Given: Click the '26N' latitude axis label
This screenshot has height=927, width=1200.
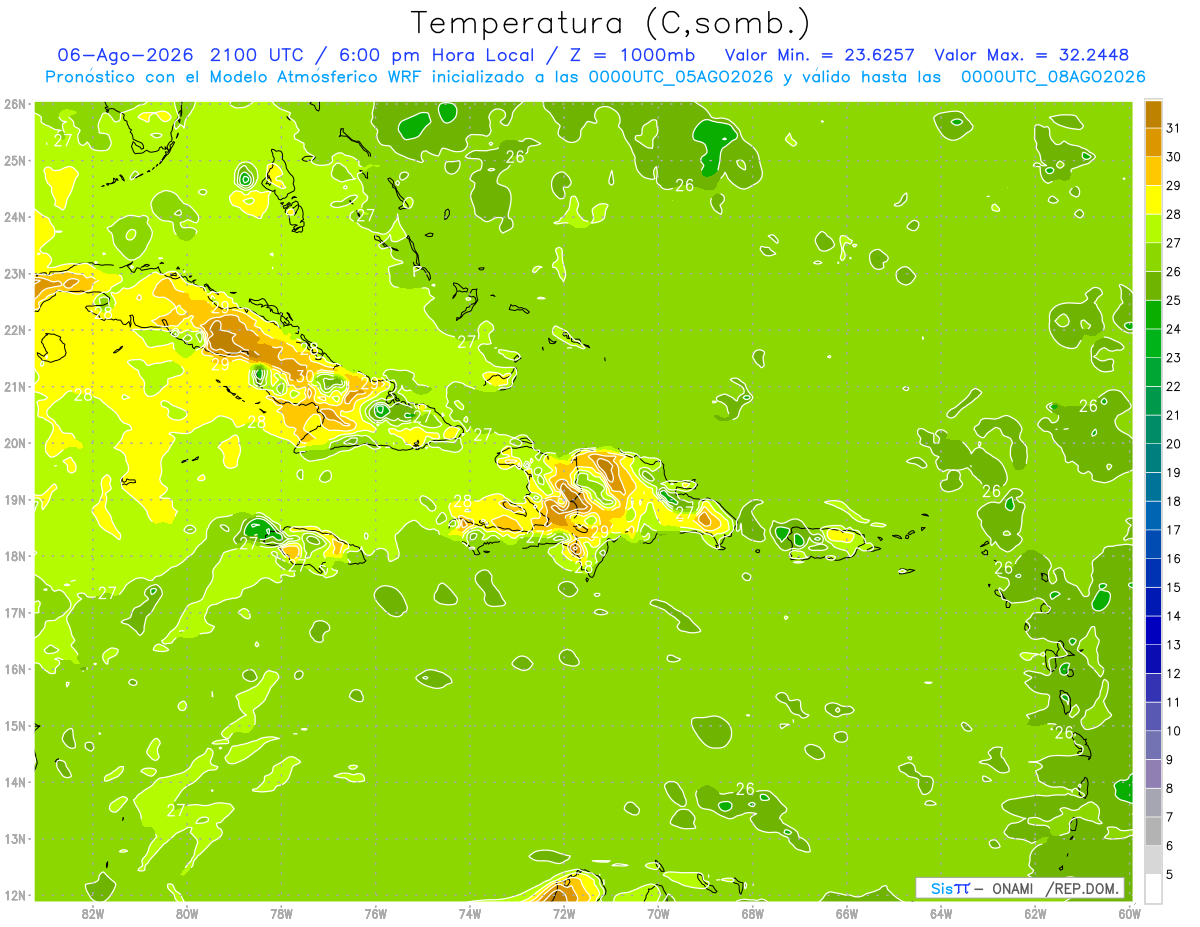Looking at the screenshot, I should pos(16,104).
